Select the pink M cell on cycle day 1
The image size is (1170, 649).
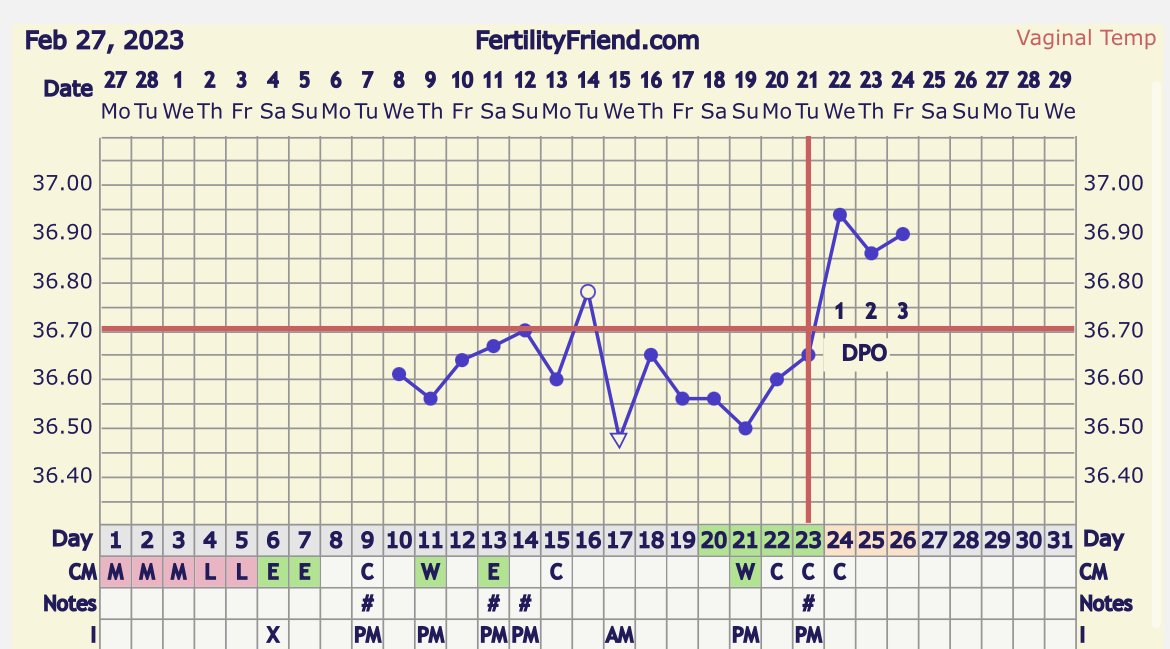coord(115,572)
